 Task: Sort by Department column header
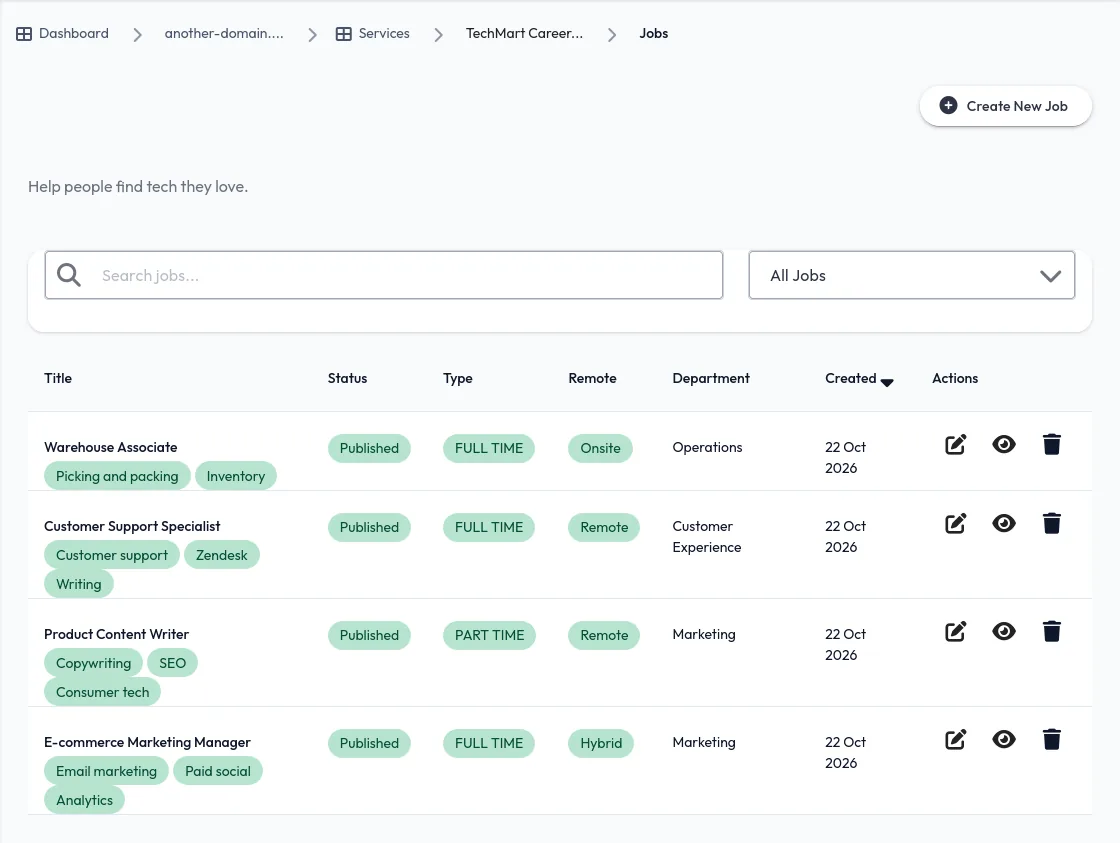tap(711, 379)
